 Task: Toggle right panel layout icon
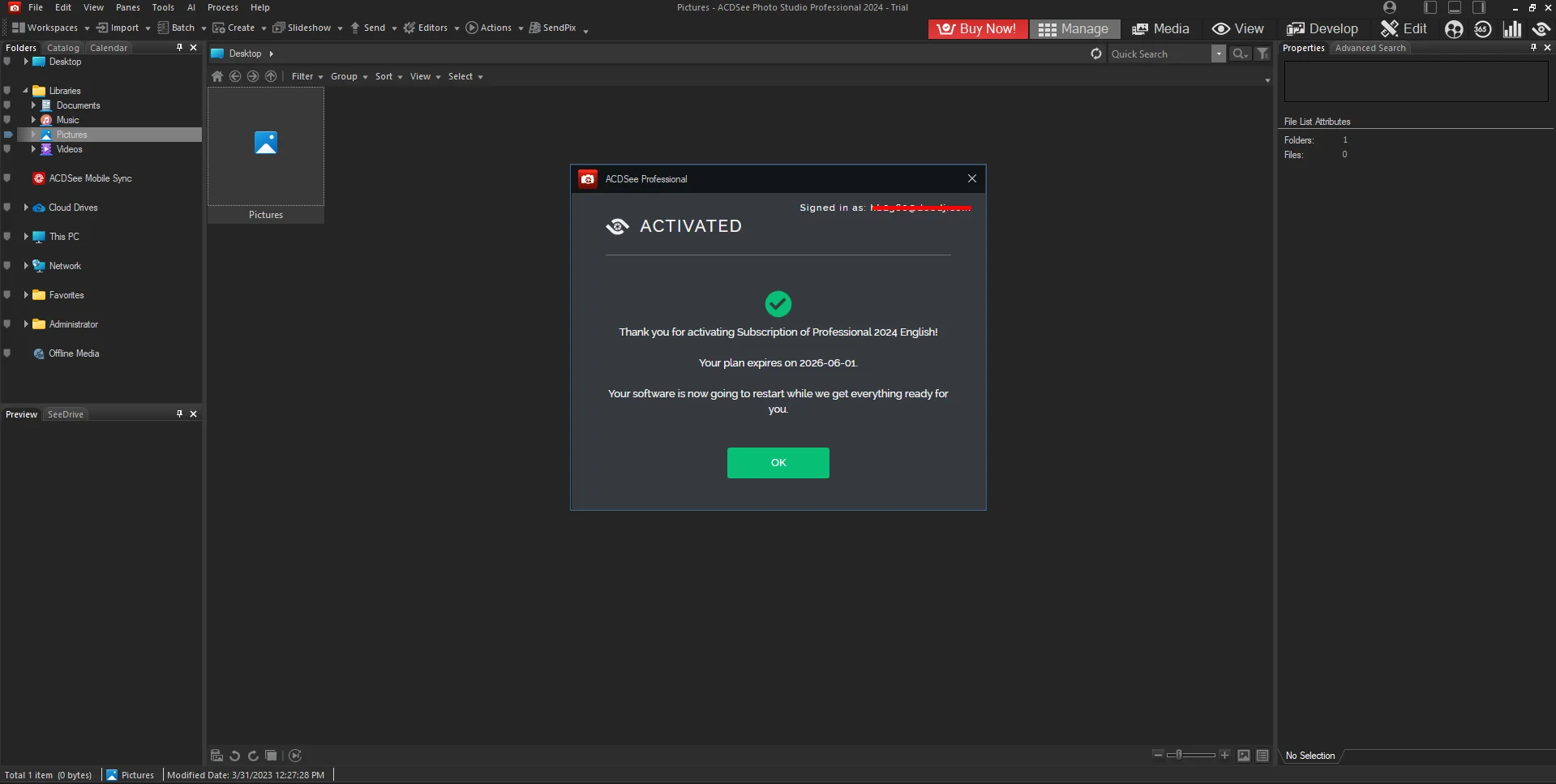(x=1479, y=7)
